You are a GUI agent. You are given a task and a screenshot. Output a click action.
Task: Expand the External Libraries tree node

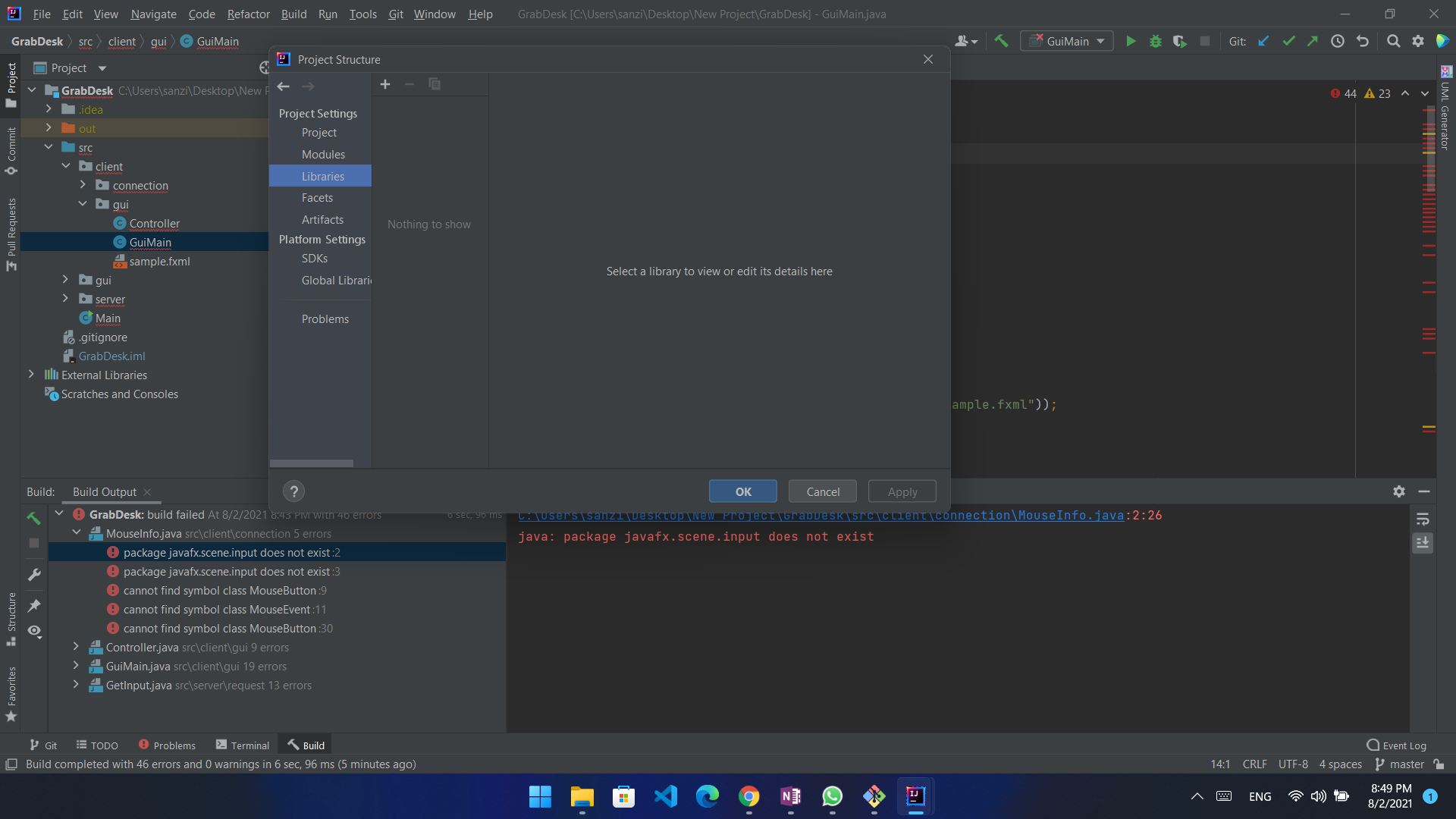pos(30,374)
